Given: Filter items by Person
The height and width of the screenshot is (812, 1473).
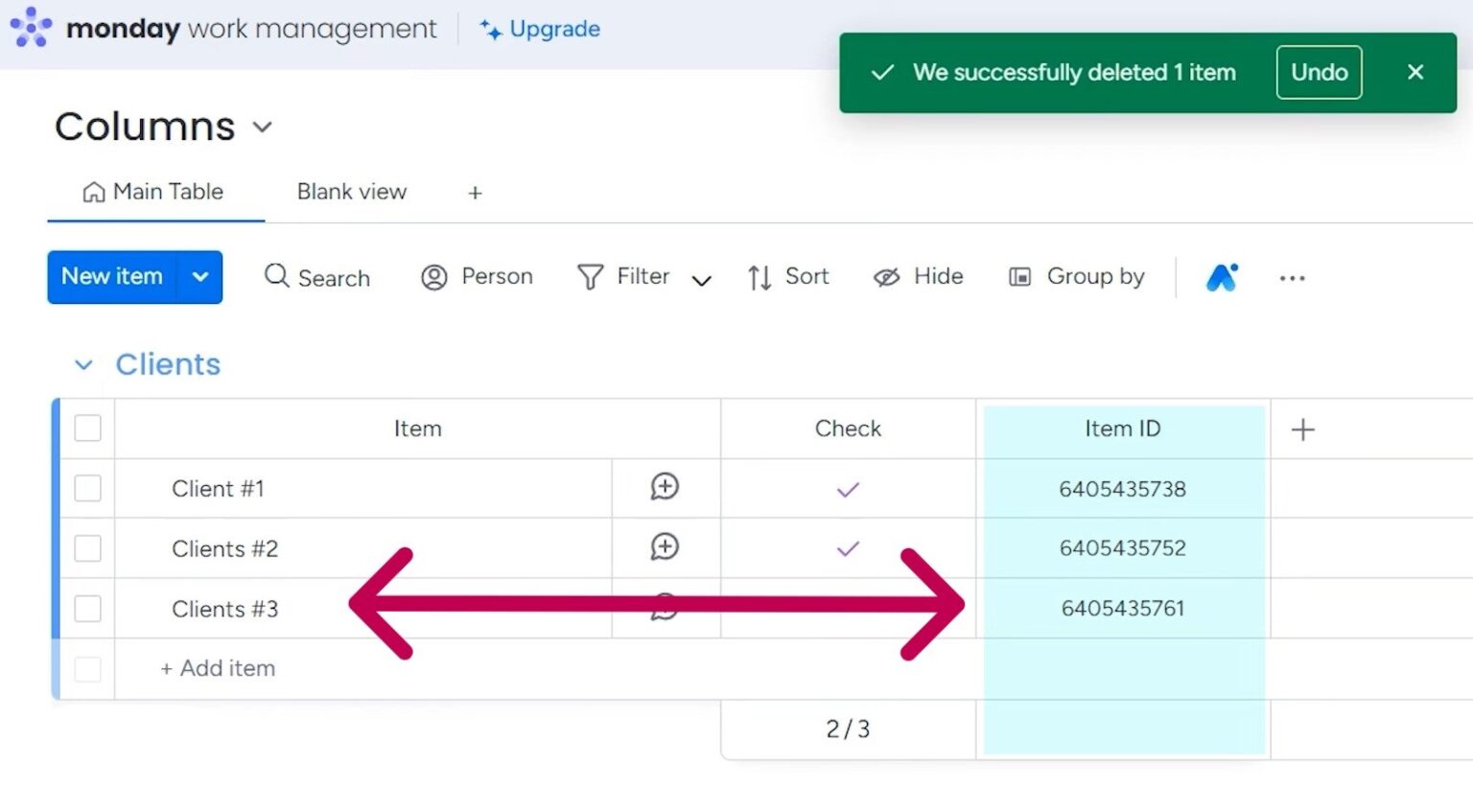Looking at the screenshot, I should 477,277.
